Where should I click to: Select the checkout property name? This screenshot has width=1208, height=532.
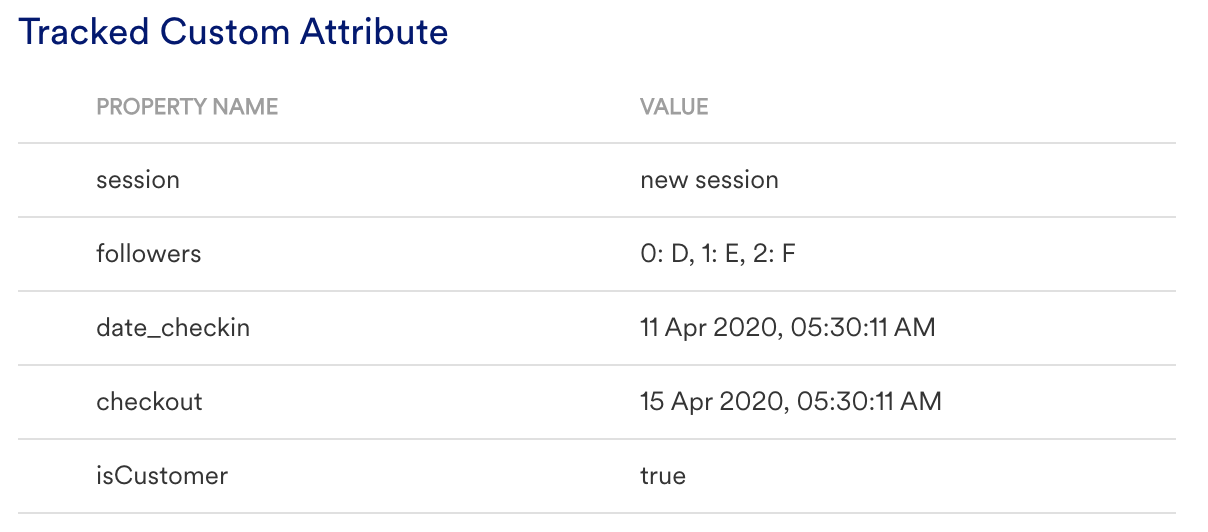click(149, 402)
